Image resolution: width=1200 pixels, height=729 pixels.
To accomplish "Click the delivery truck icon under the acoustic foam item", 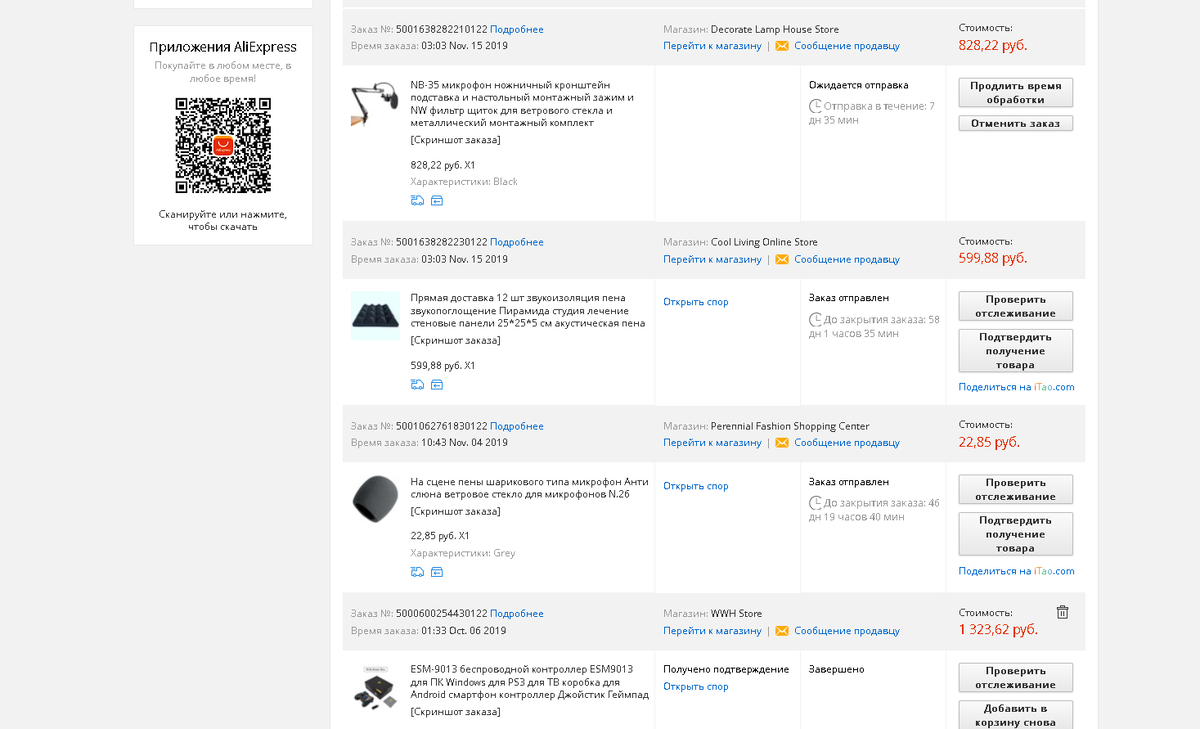I will pos(417,385).
